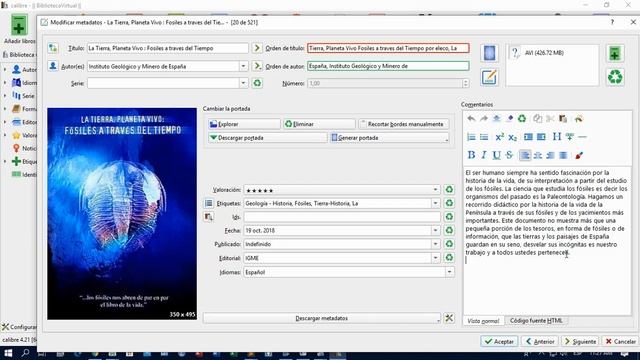640x360 pixels.
Task: Click the Generar portada button
Action: click(389, 138)
